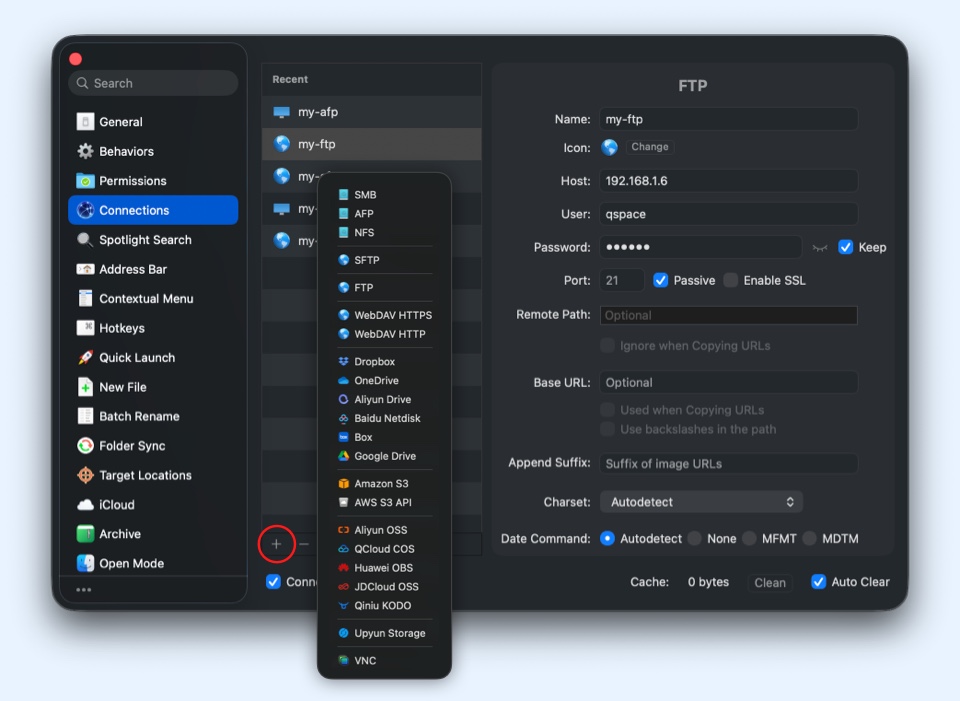Pick Amazon S3 in the connection list

click(381, 484)
